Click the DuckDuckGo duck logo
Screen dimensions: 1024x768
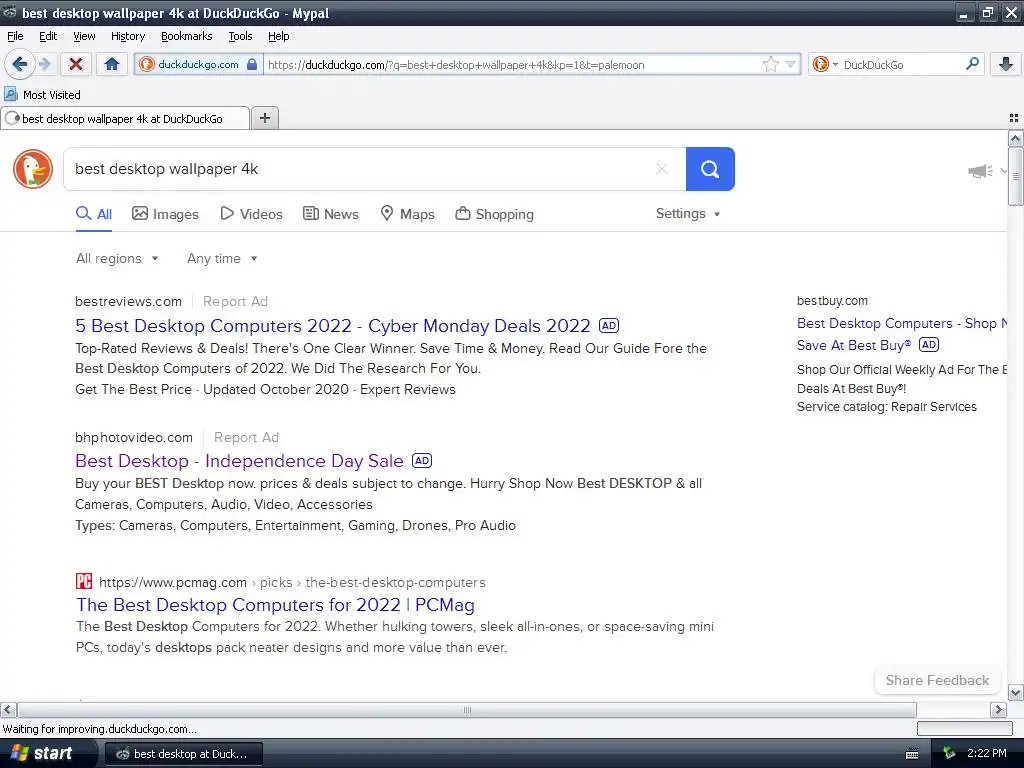[33, 169]
